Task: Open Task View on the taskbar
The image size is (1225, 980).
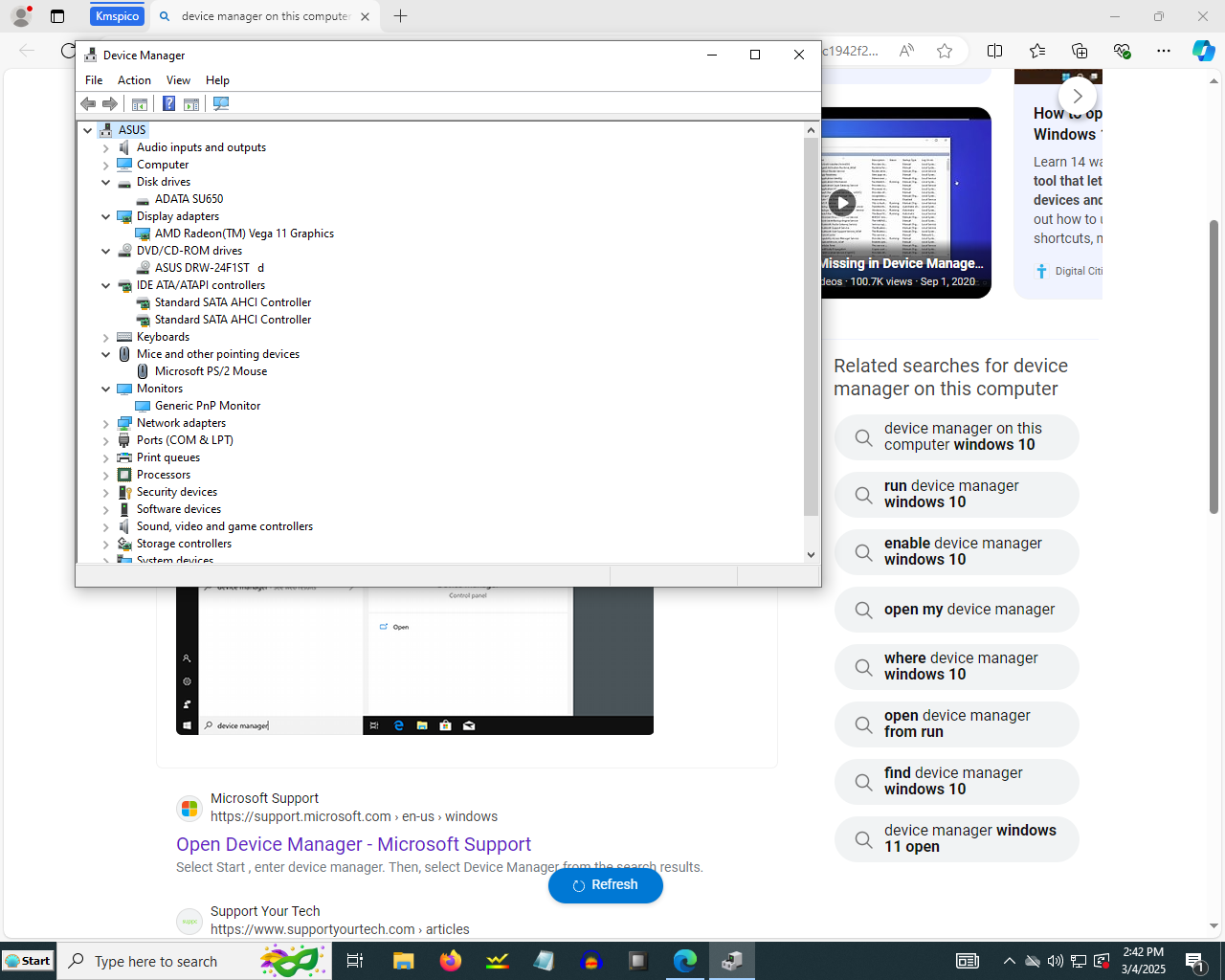Action: [x=355, y=961]
